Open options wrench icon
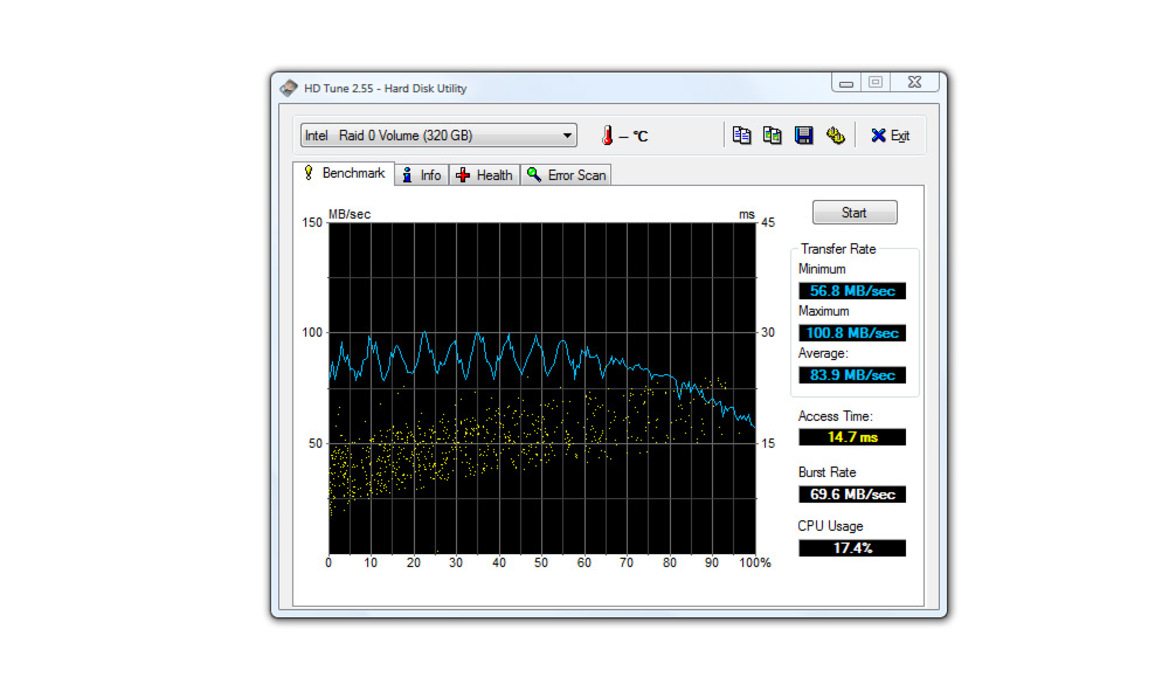Screen dimensions: 1169x698 [835, 135]
